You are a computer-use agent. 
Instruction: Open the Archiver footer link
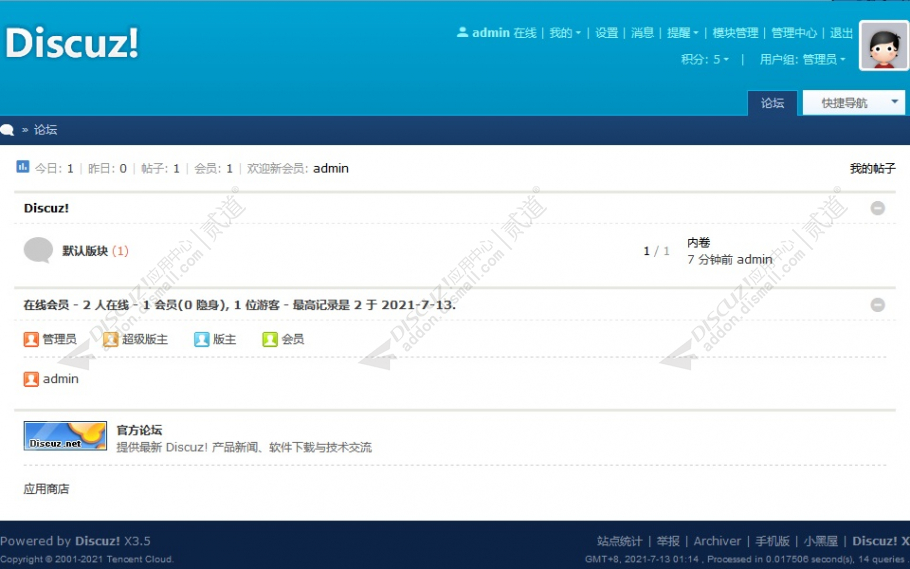click(x=717, y=541)
